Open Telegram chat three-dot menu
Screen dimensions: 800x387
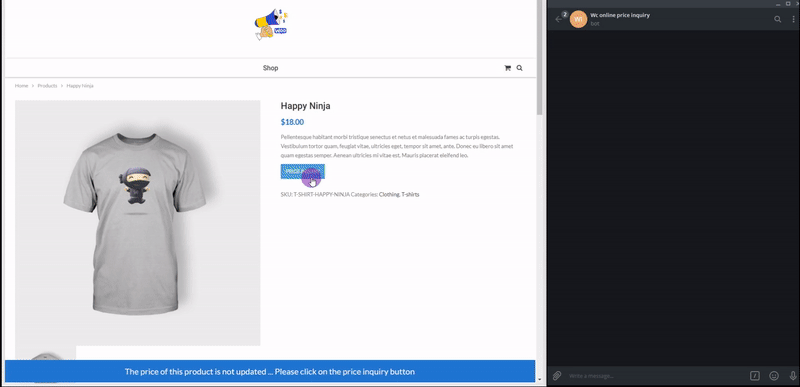(x=793, y=19)
